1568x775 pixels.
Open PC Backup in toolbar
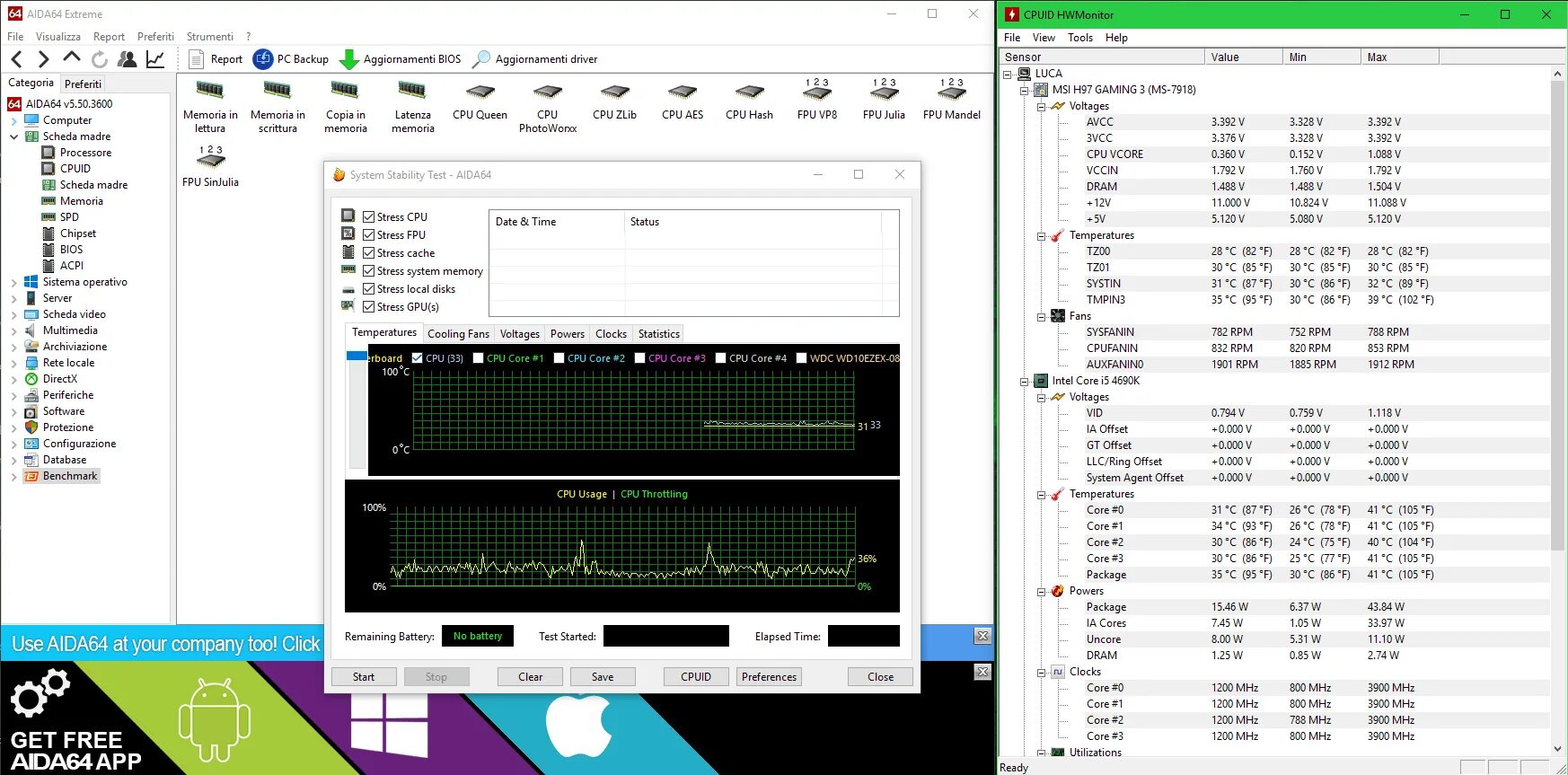[291, 59]
